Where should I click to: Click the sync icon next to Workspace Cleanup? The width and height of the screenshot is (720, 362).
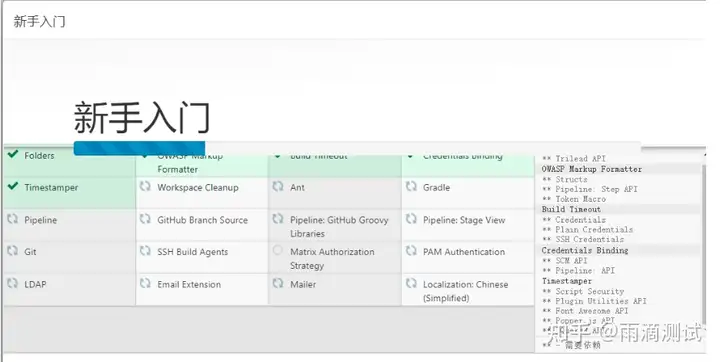pos(145,187)
